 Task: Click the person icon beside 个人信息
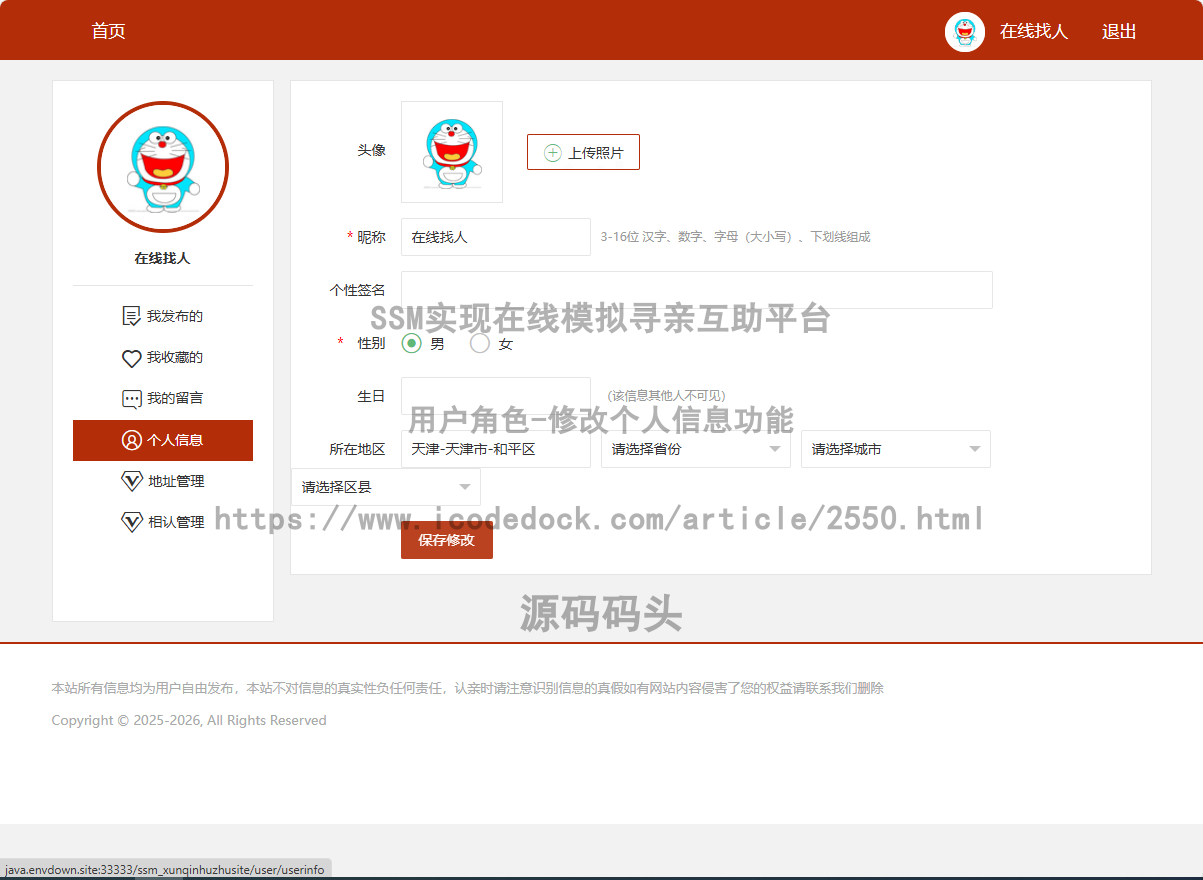[131, 440]
